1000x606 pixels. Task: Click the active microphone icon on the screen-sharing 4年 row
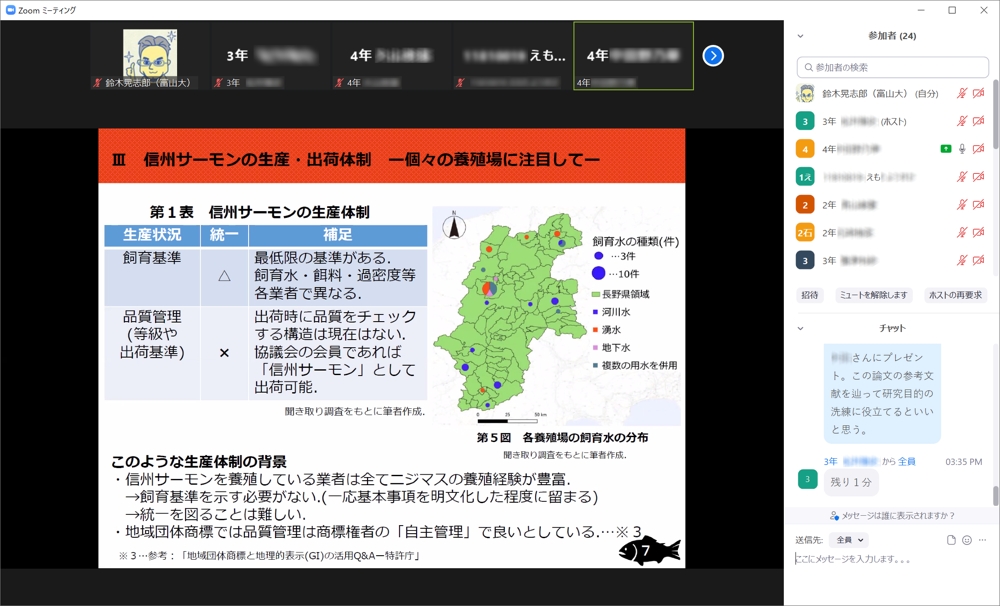(x=962, y=149)
